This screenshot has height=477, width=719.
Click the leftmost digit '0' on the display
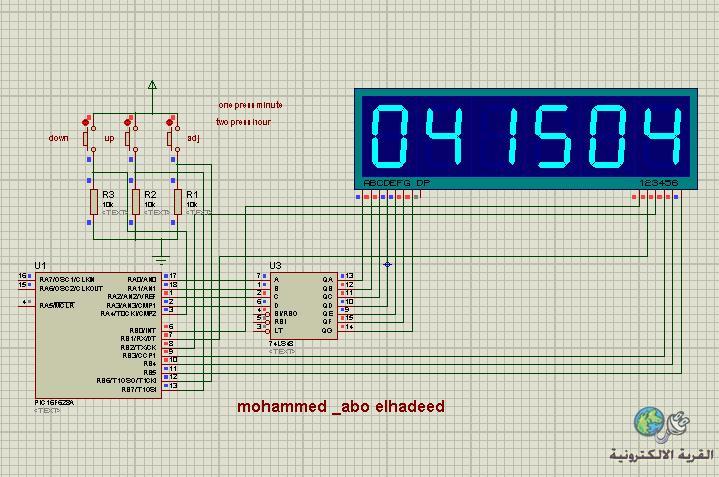(389, 136)
